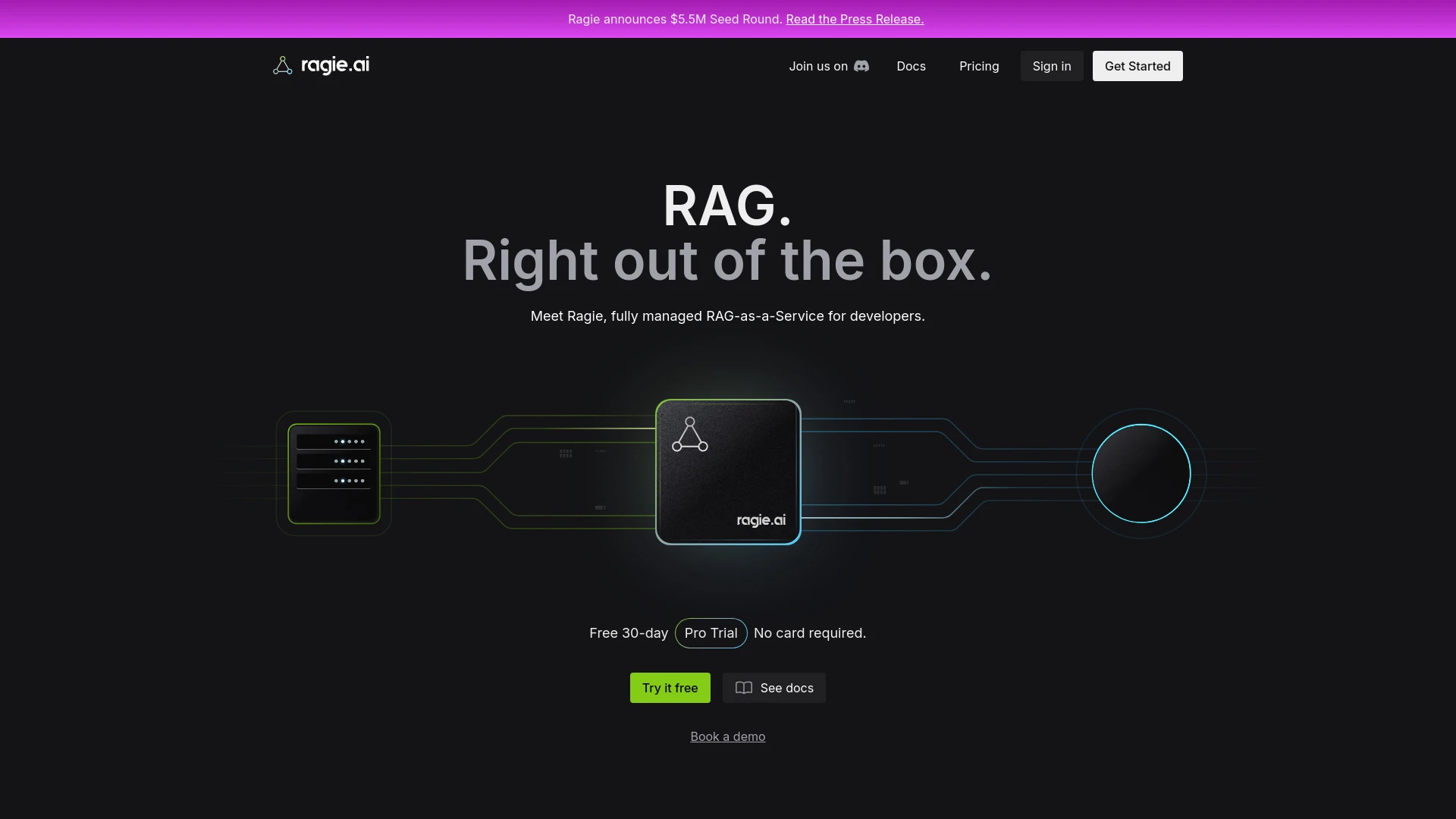Screen dimensions: 1456x819
Task: Select Docs in the navigation bar
Action: pos(911,66)
